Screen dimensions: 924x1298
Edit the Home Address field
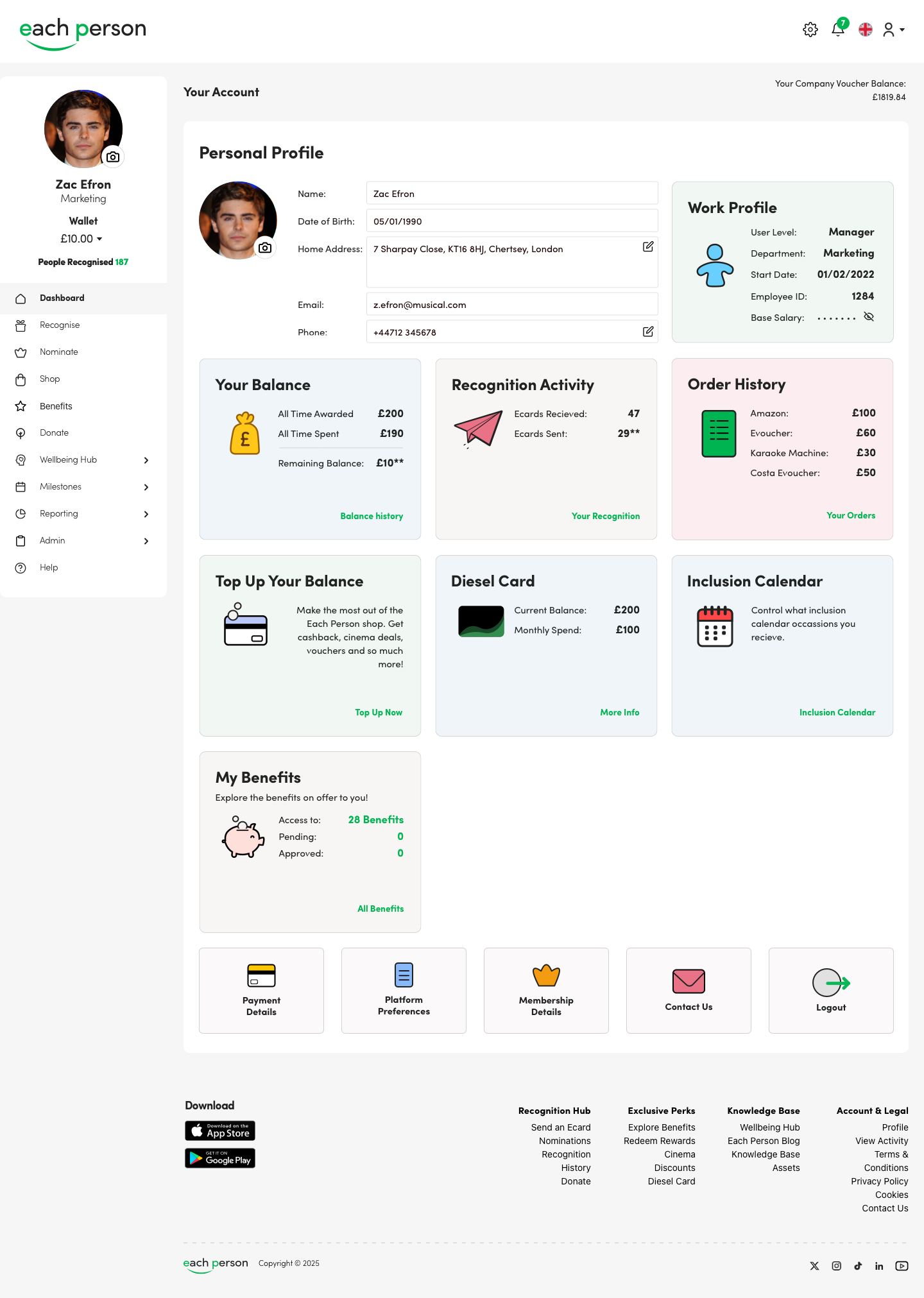click(648, 247)
